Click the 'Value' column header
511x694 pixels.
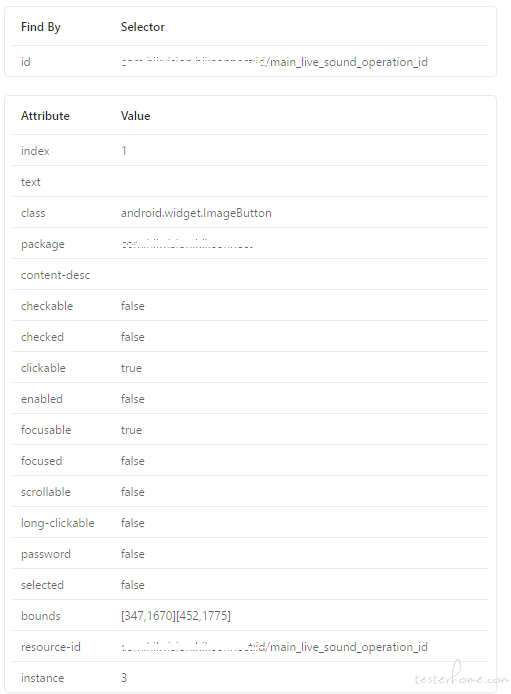[x=135, y=116]
